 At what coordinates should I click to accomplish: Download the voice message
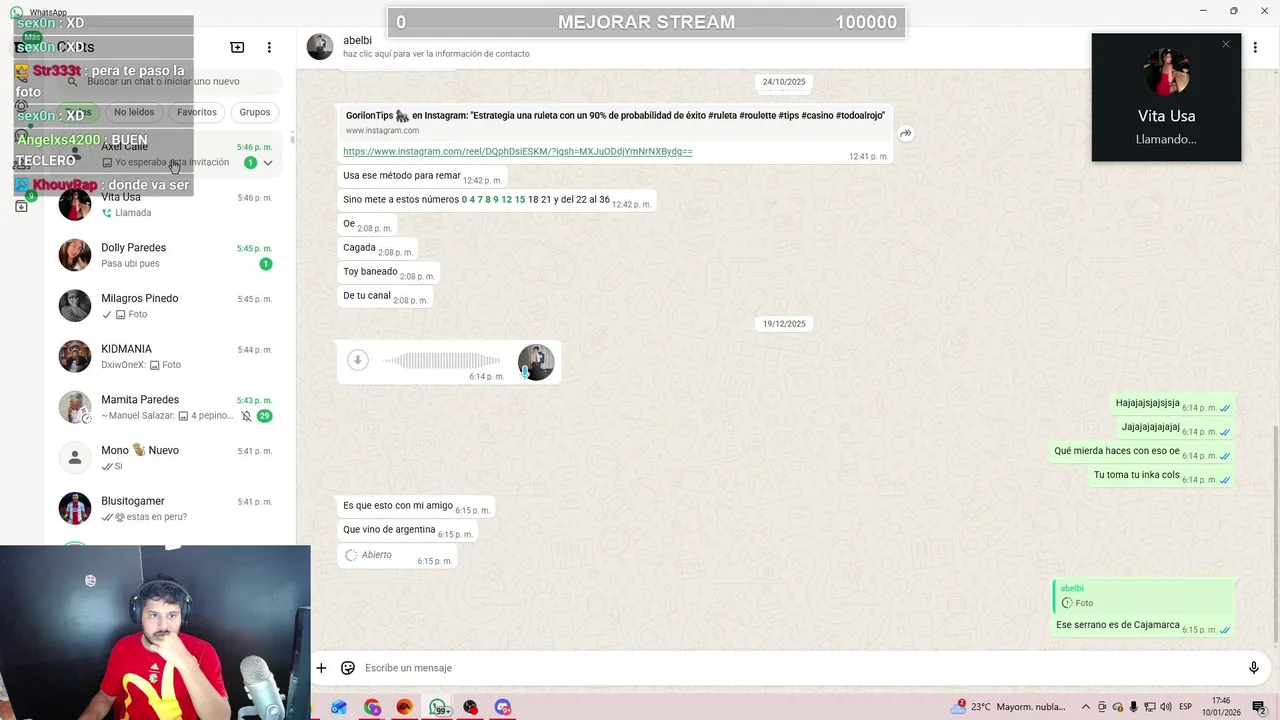[358, 360]
